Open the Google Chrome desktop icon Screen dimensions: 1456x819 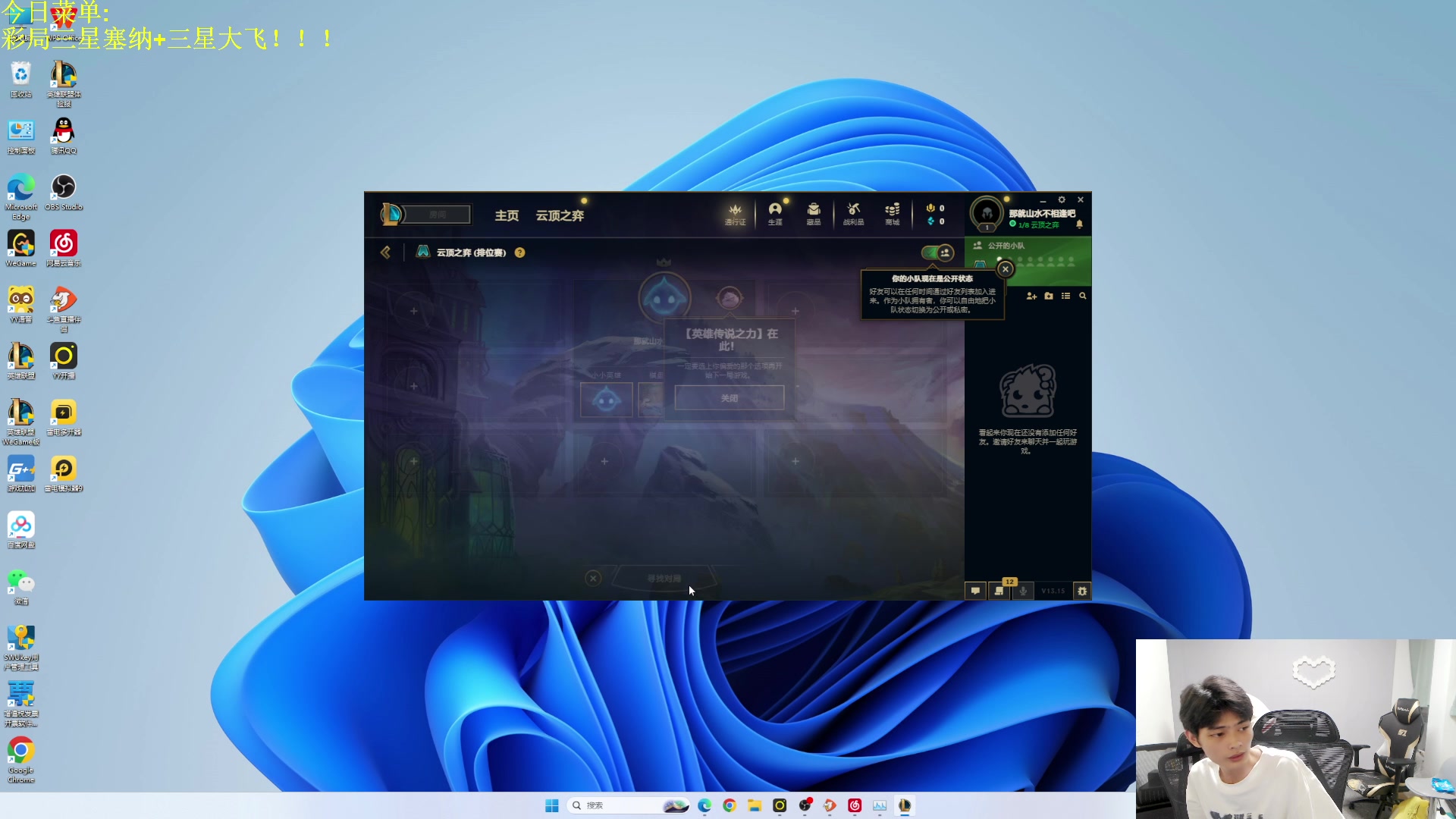coord(21,760)
